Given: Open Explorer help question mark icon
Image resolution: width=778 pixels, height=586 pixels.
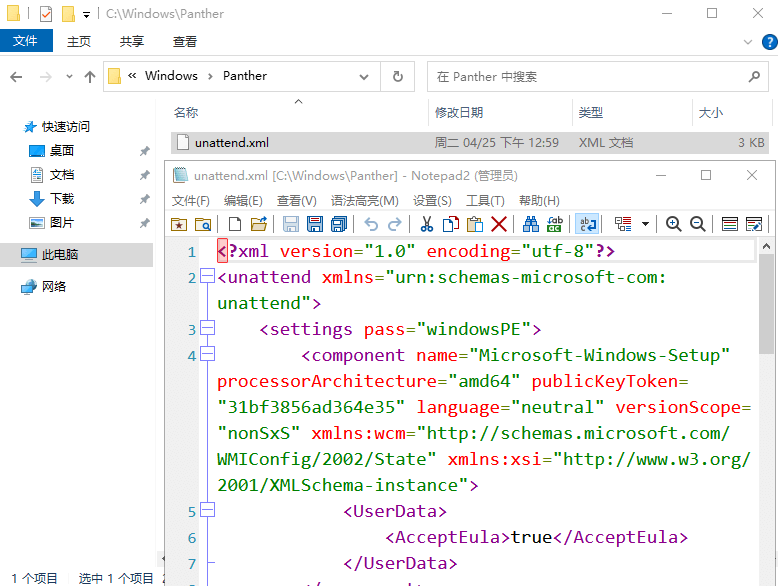Looking at the screenshot, I should (770, 42).
